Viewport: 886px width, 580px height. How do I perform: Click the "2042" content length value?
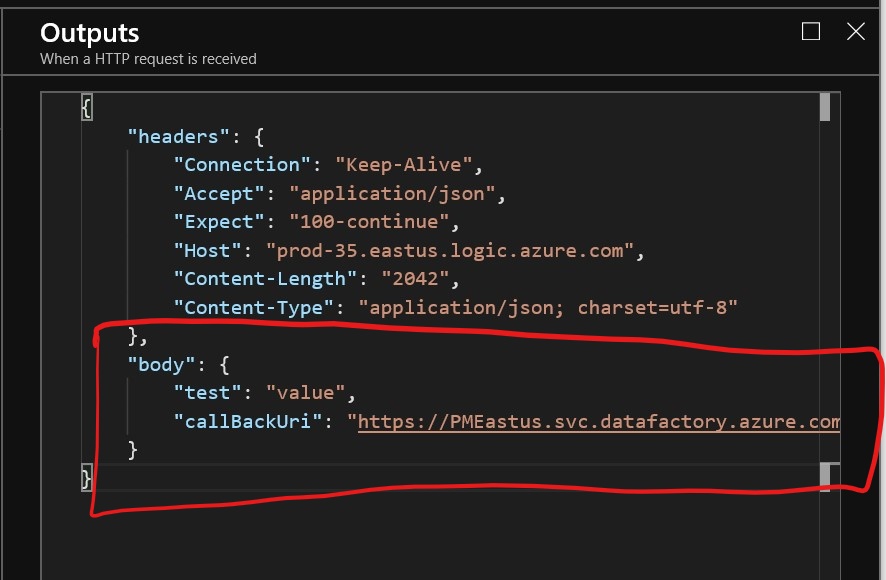click(416, 279)
